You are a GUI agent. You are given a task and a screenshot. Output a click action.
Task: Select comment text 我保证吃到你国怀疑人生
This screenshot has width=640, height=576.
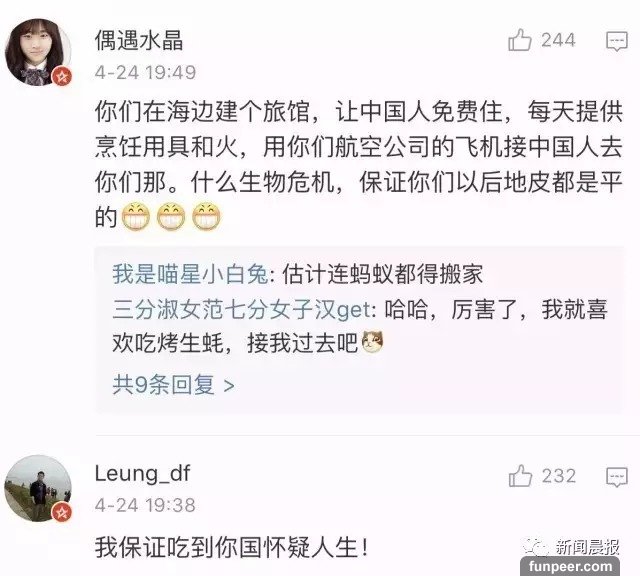[231, 547]
